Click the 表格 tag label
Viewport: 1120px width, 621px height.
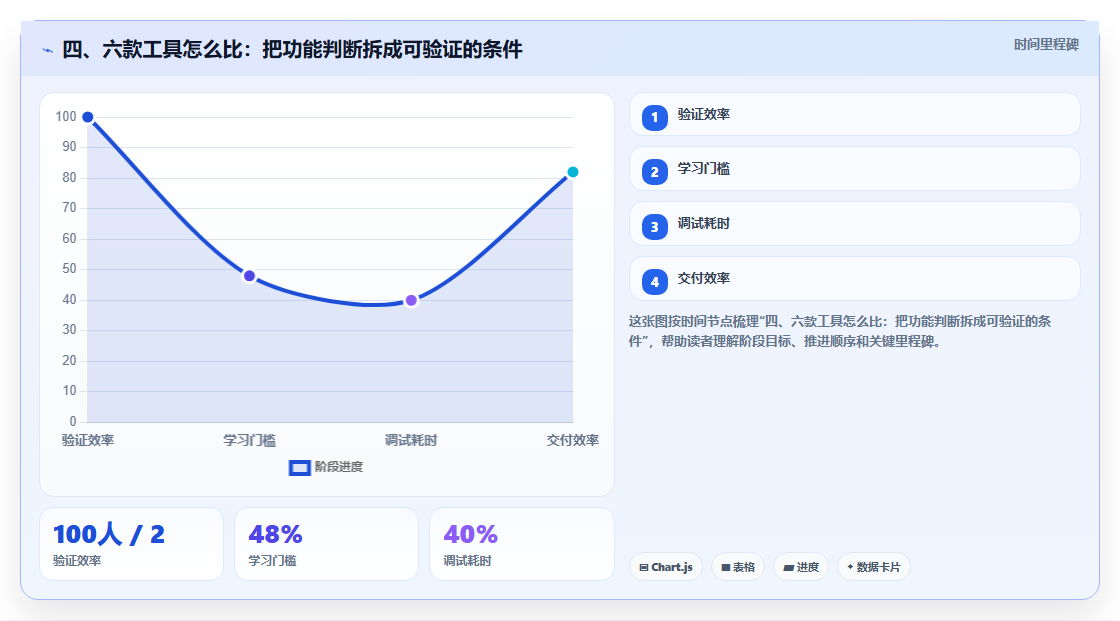point(744,567)
